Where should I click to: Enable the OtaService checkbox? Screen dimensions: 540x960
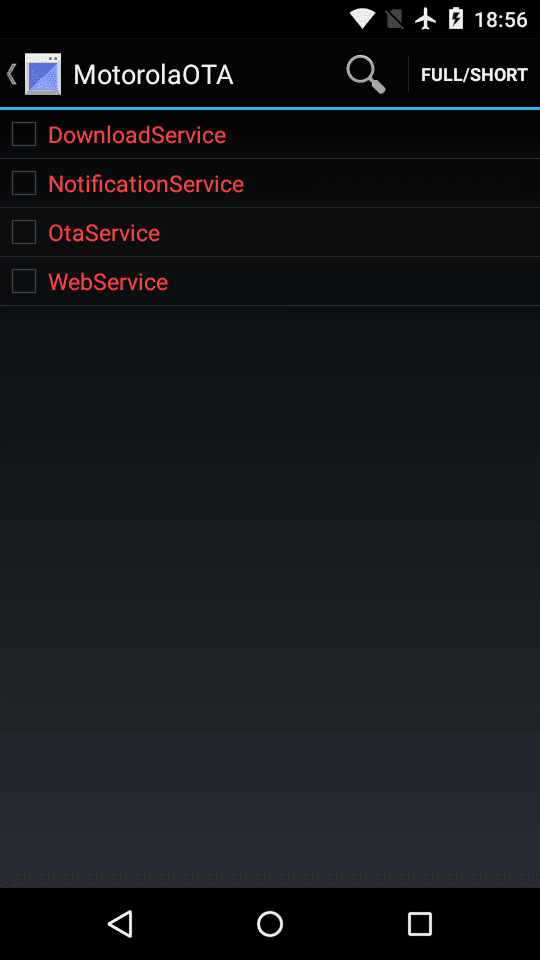(24, 232)
